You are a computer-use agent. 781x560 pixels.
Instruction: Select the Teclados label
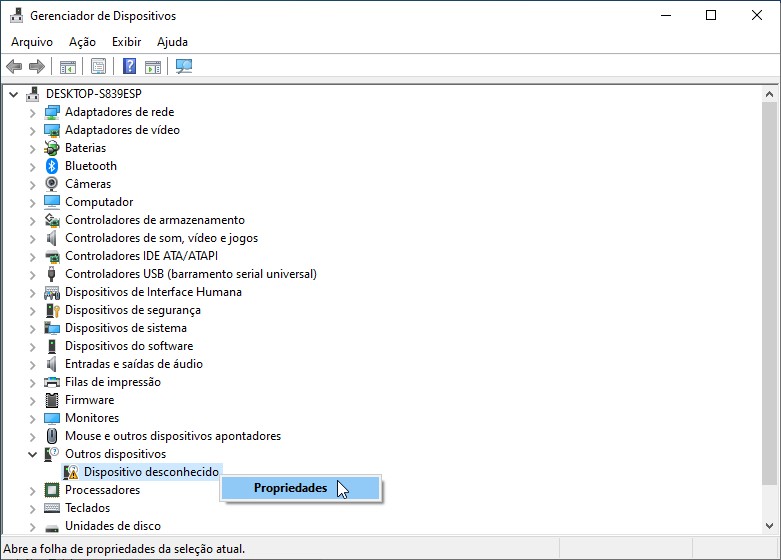point(88,508)
